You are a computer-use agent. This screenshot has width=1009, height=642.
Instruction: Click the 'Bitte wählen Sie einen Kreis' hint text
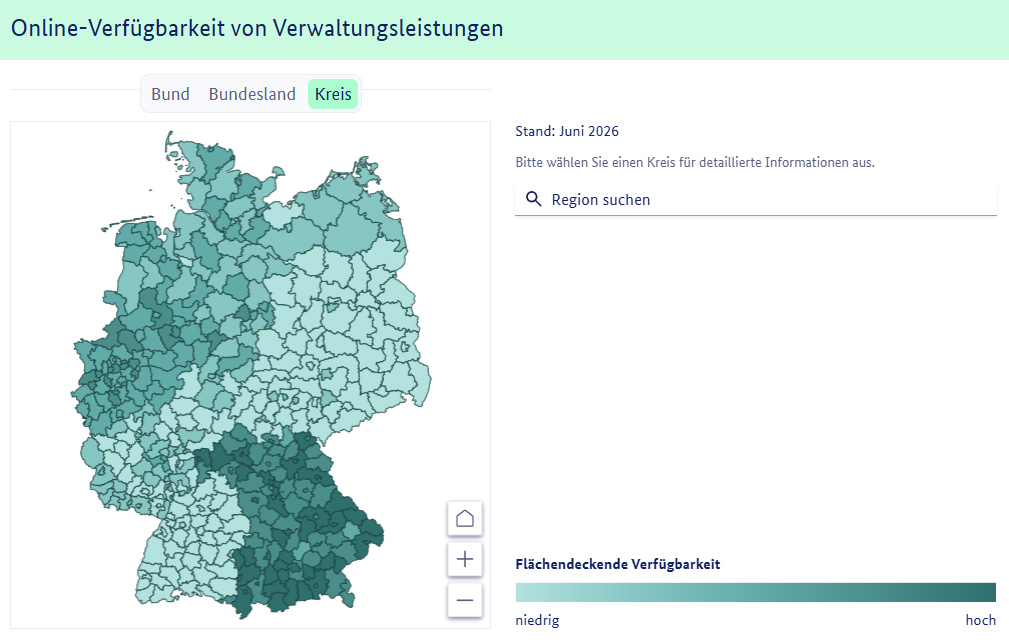(x=695, y=162)
